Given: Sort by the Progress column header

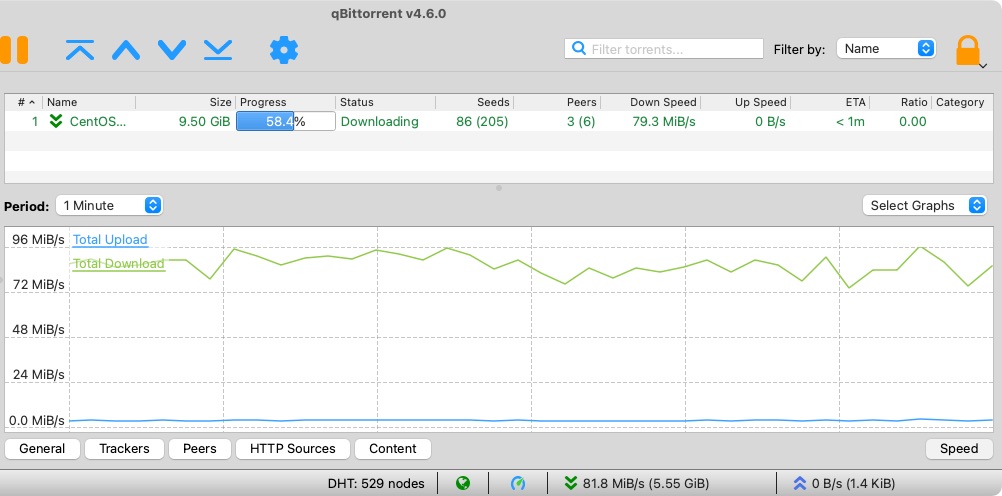Looking at the screenshot, I should click(x=286, y=102).
